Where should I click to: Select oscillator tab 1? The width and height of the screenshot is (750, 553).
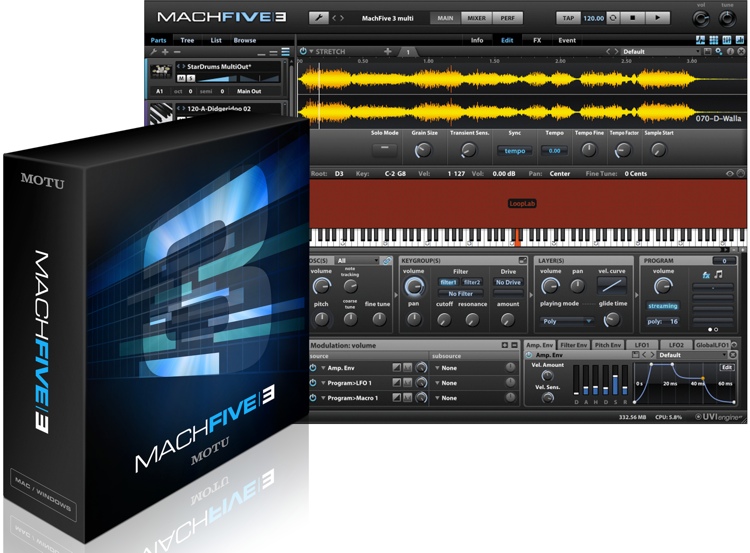pos(408,52)
